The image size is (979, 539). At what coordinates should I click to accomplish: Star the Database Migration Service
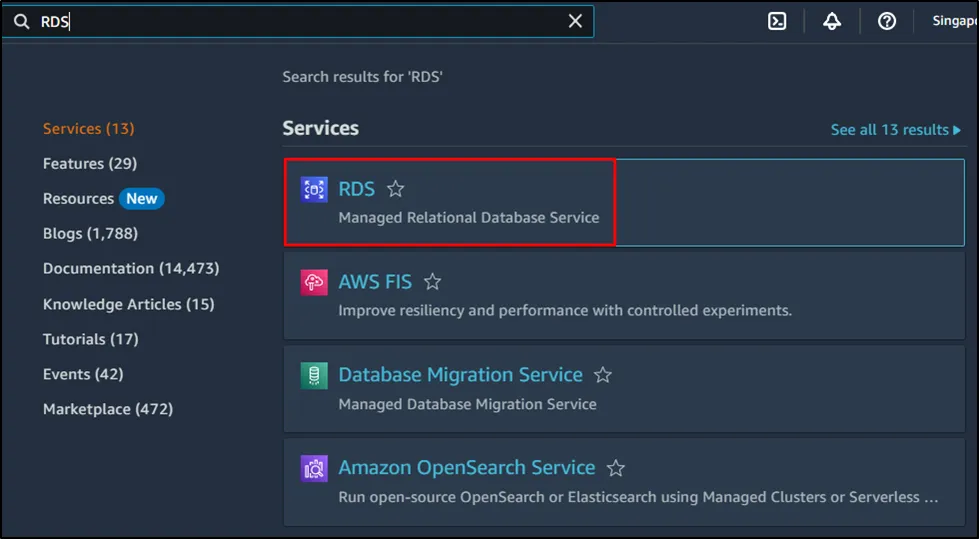pos(603,375)
